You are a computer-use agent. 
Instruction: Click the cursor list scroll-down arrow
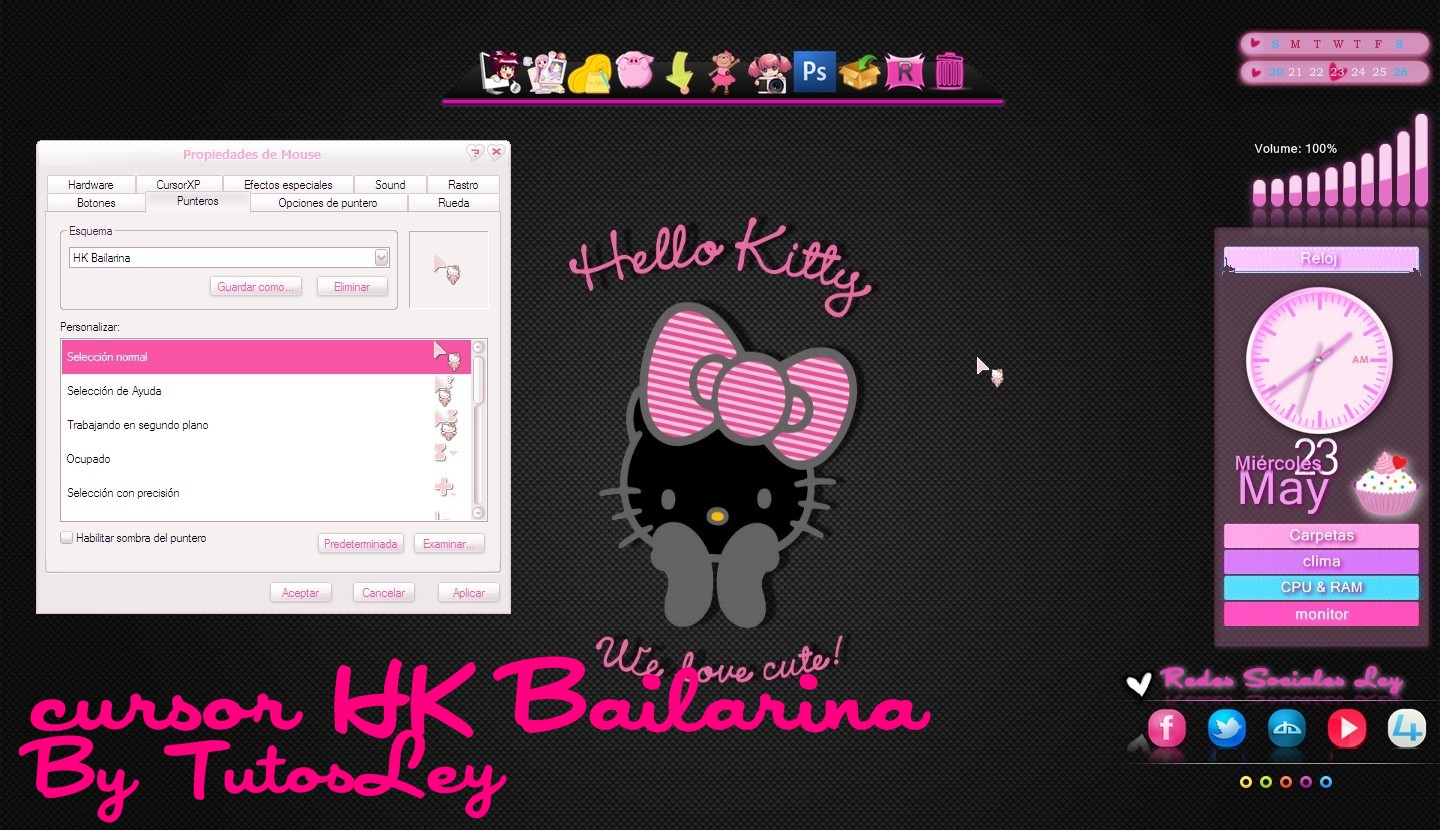click(478, 513)
